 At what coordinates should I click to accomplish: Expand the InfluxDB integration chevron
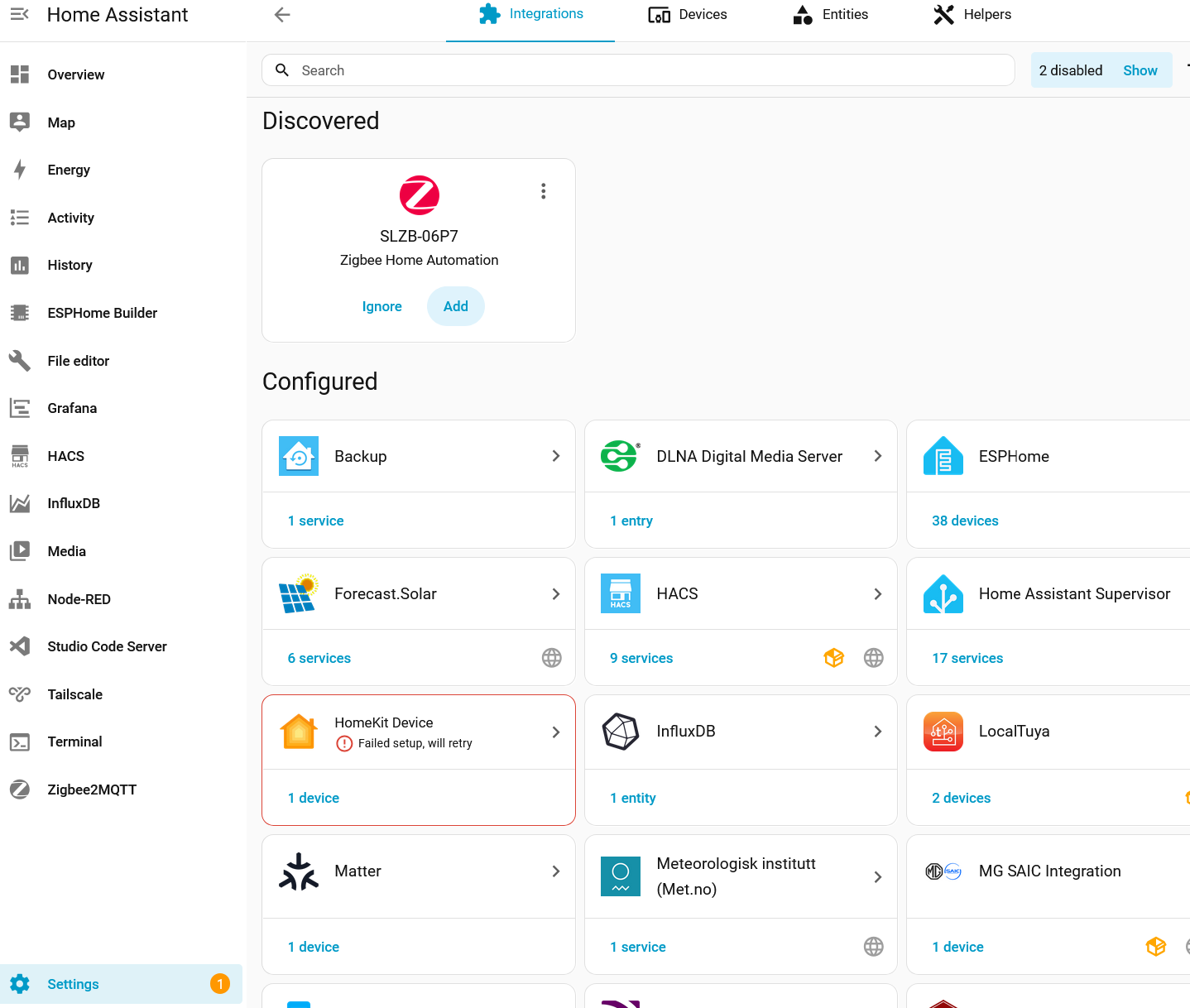click(878, 732)
